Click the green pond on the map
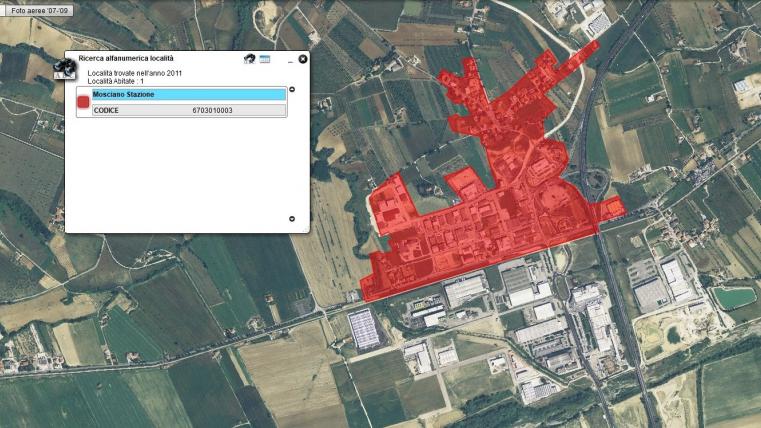Image resolution: width=761 pixels, height=428 pixels. (x=734, y=297)
